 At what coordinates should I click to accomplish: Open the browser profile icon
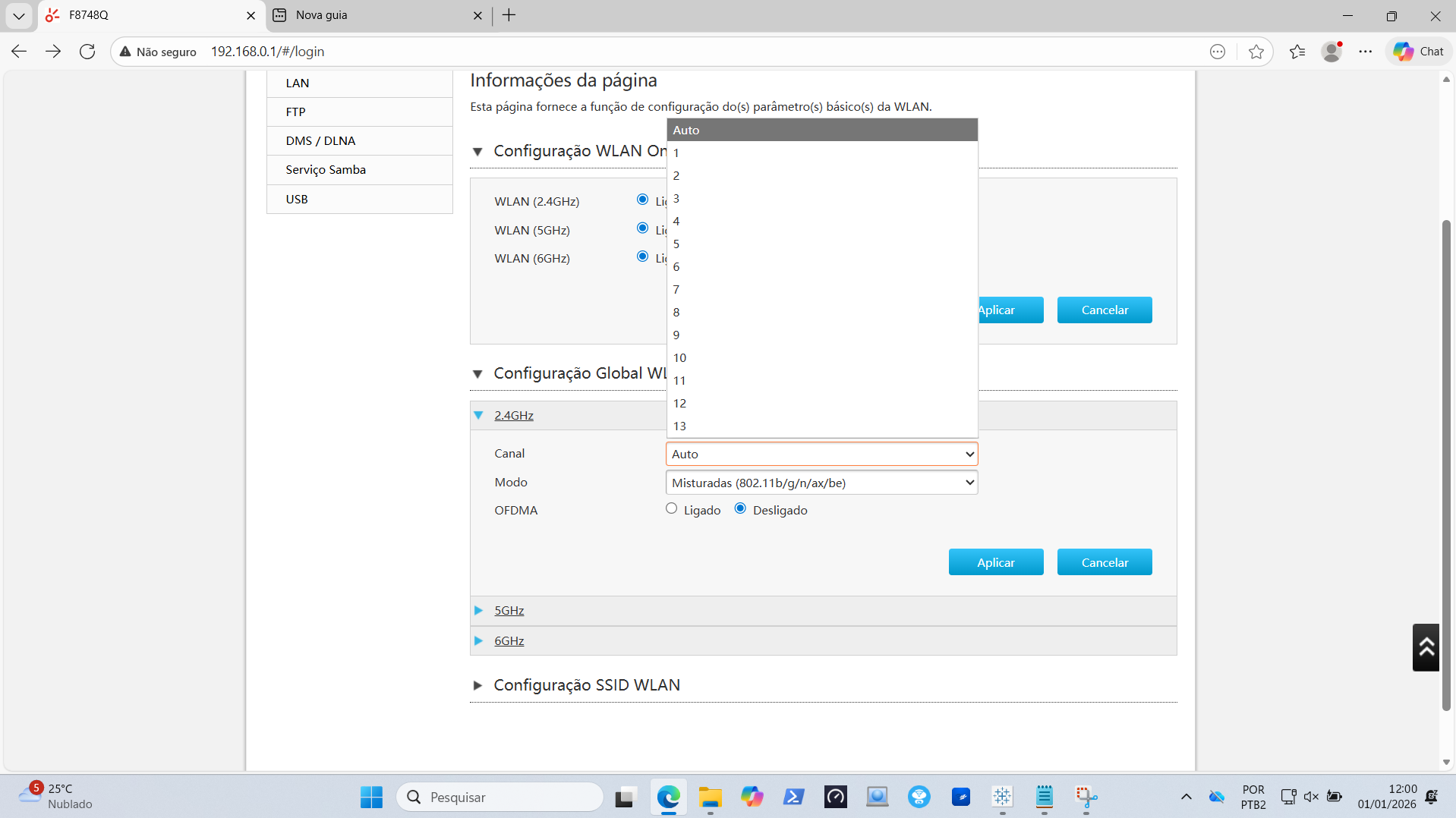click(1332, 52)
